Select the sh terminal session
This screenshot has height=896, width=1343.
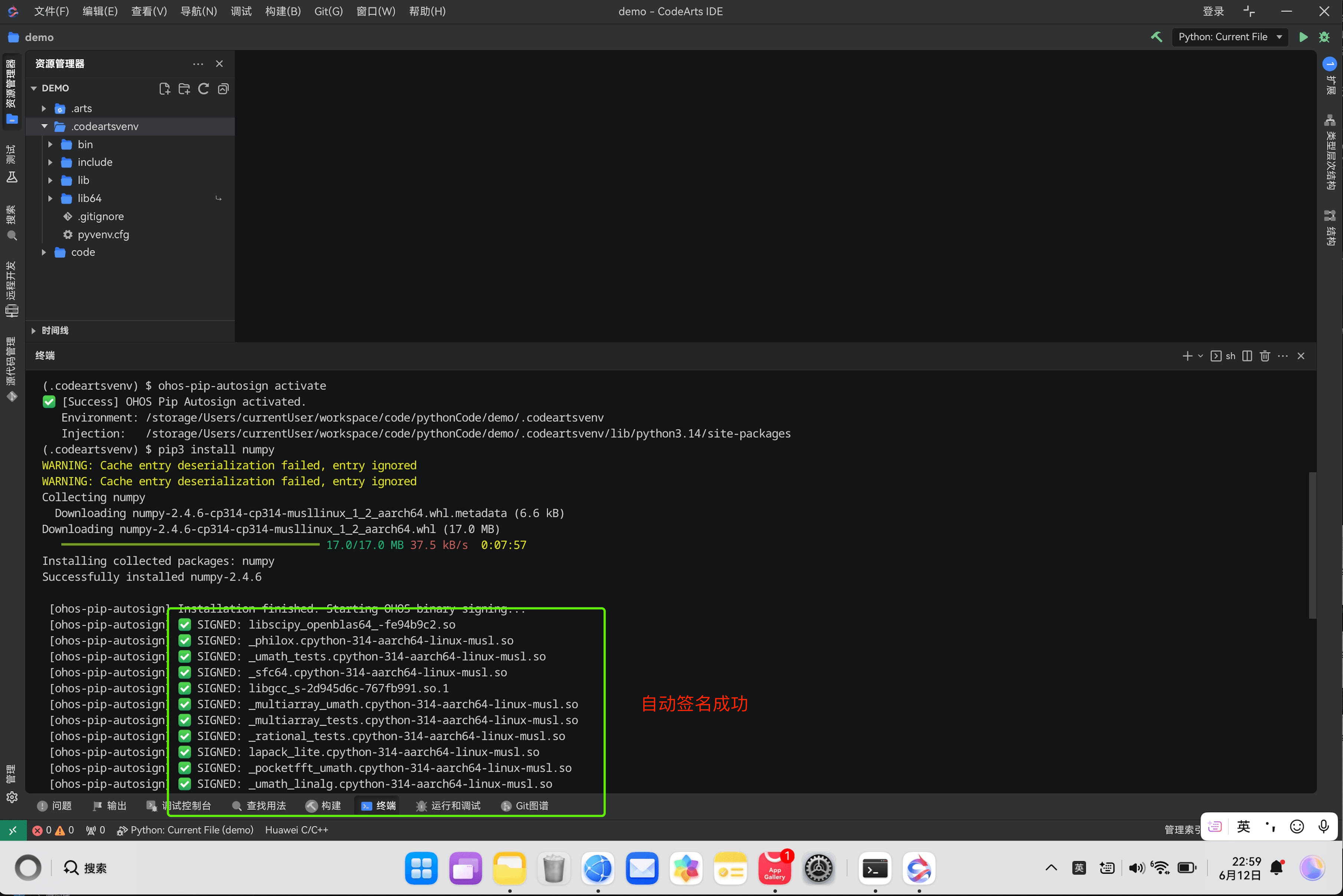[x=1223, y=356]
